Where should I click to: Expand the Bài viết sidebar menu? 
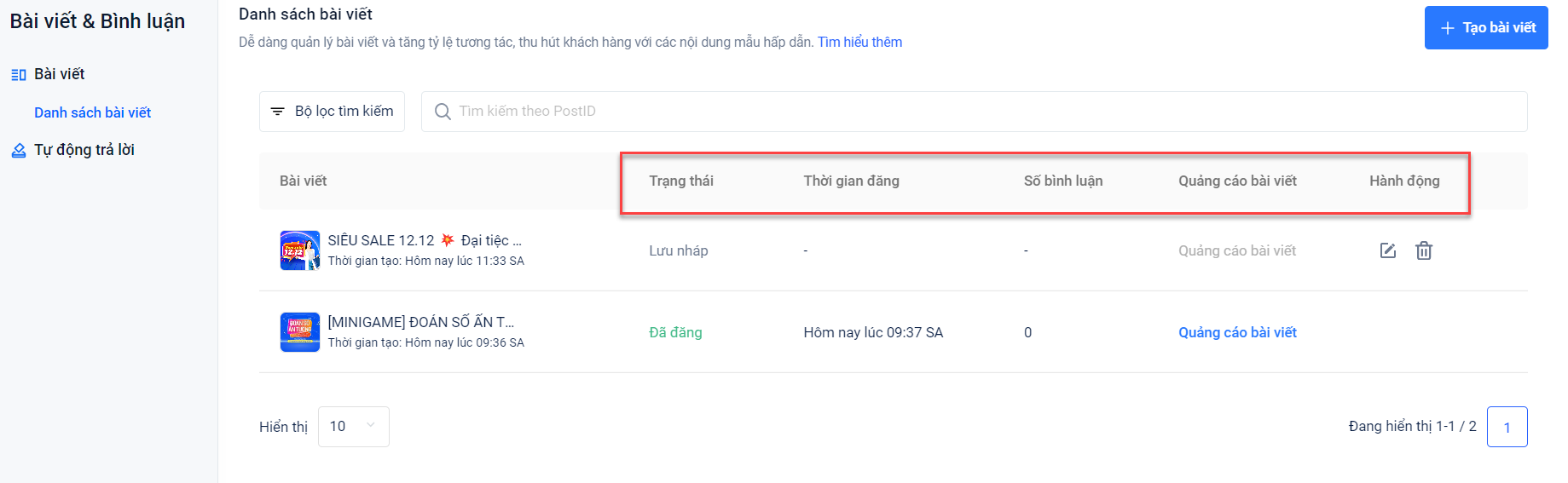tap(59, 74)
